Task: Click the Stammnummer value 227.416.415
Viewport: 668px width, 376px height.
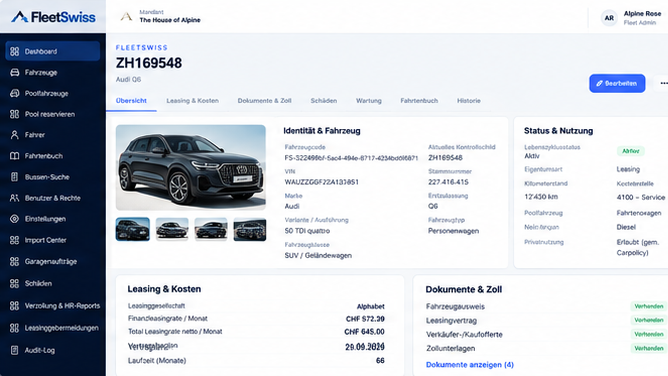Action: 448,182
